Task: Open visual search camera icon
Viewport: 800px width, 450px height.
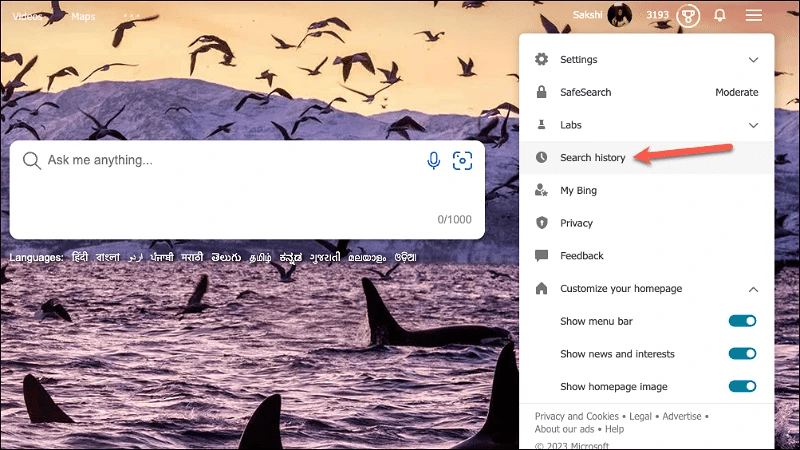Action: 462,161
